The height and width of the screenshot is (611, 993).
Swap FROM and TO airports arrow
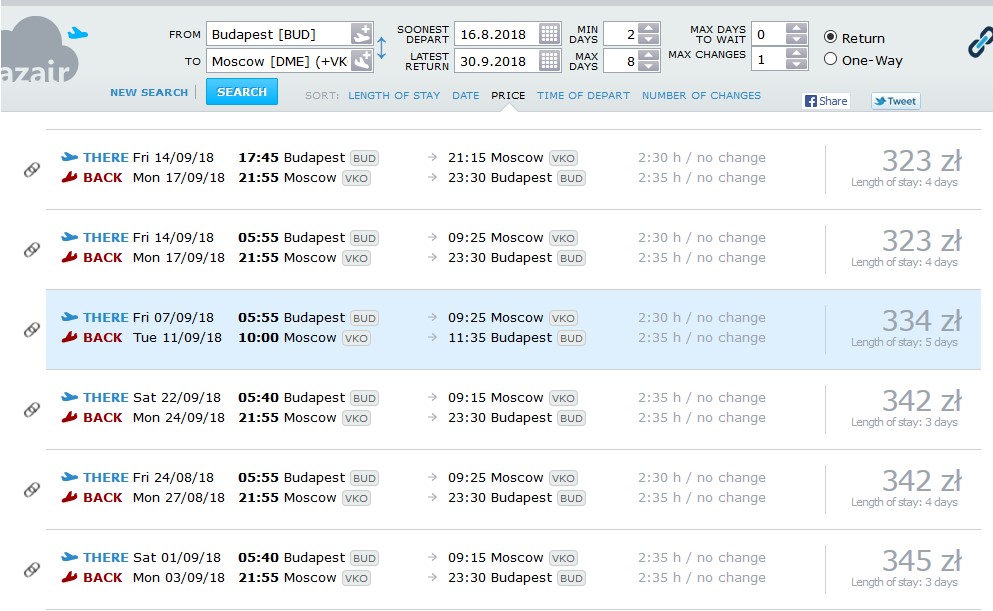point(381,47)
